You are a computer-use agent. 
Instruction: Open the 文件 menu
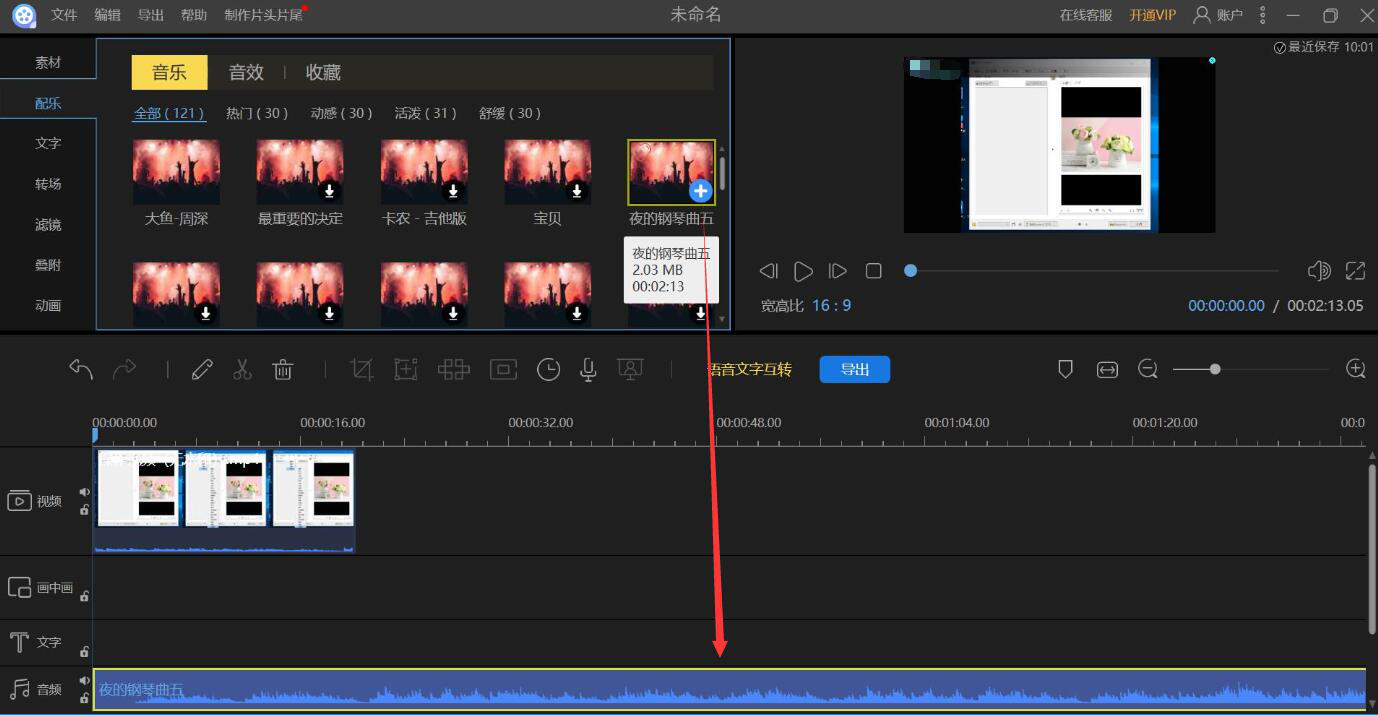[x=64, y=15]
